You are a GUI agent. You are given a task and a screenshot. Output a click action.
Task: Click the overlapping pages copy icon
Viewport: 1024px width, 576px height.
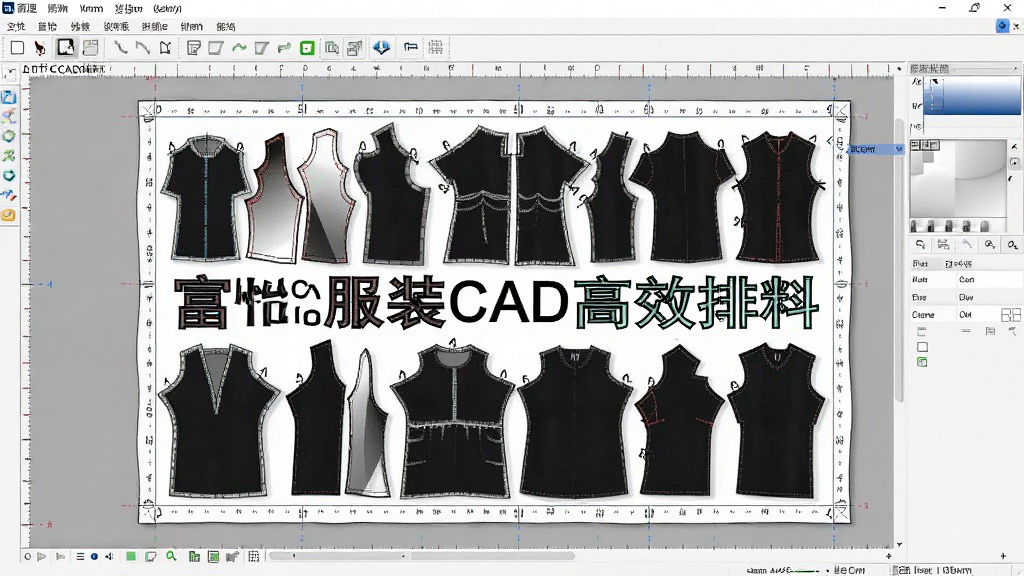click(332, 48)
